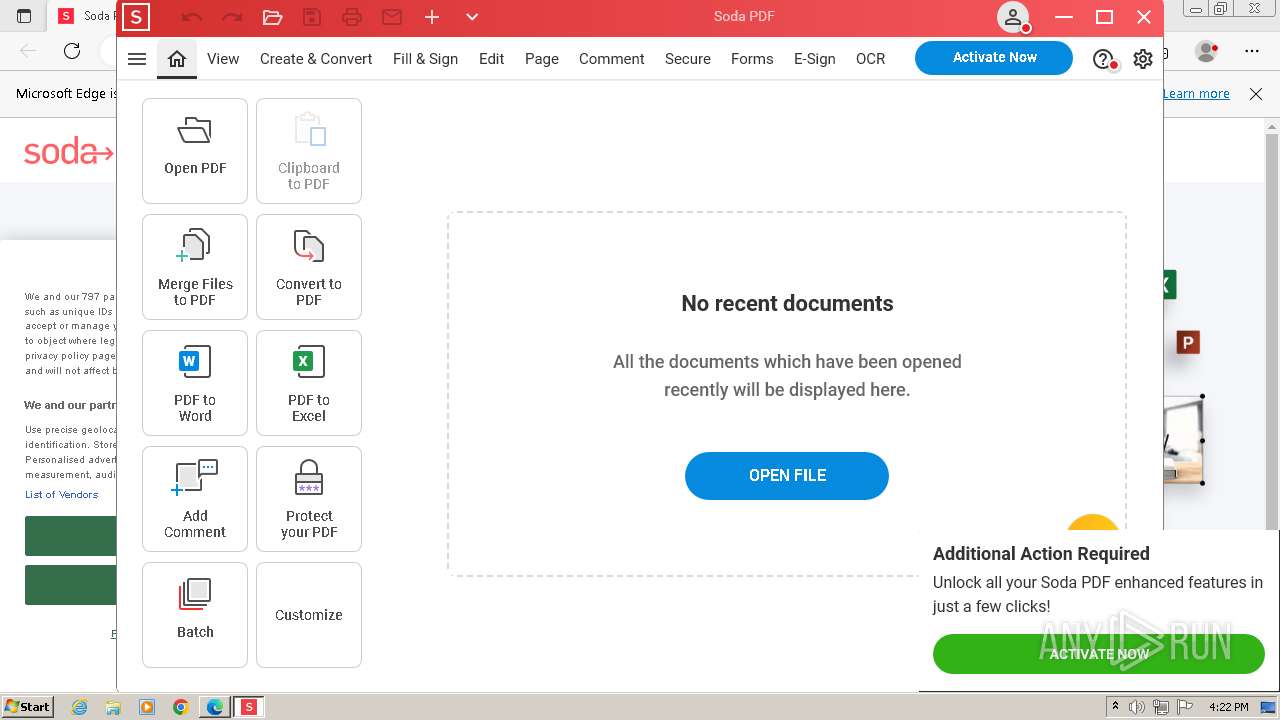Open the Protect your PDF tile
The height and width of the screenshot is (720, 1280).
[x=309, y=499]
